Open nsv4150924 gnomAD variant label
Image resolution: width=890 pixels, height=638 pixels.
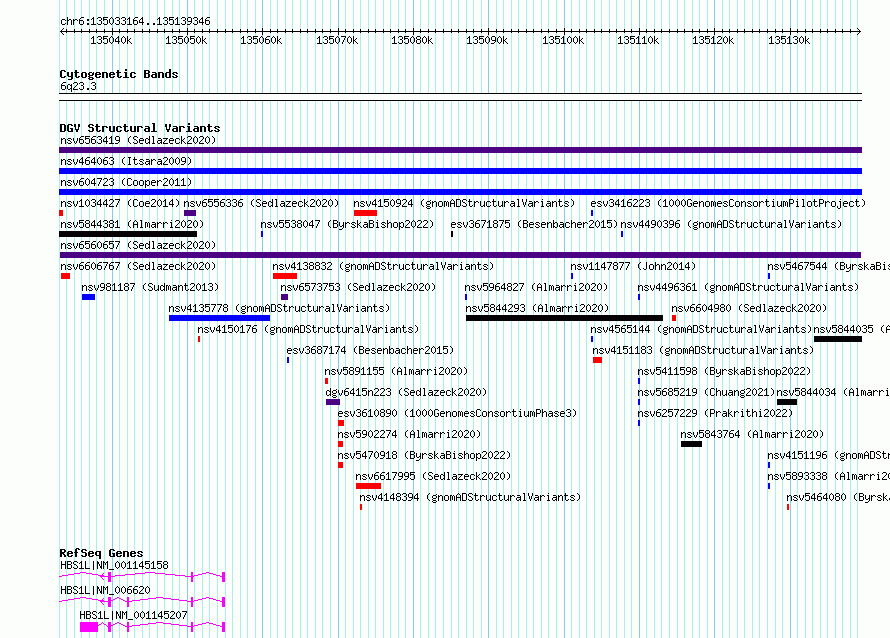pyautogui.click(x=464, y=203)
